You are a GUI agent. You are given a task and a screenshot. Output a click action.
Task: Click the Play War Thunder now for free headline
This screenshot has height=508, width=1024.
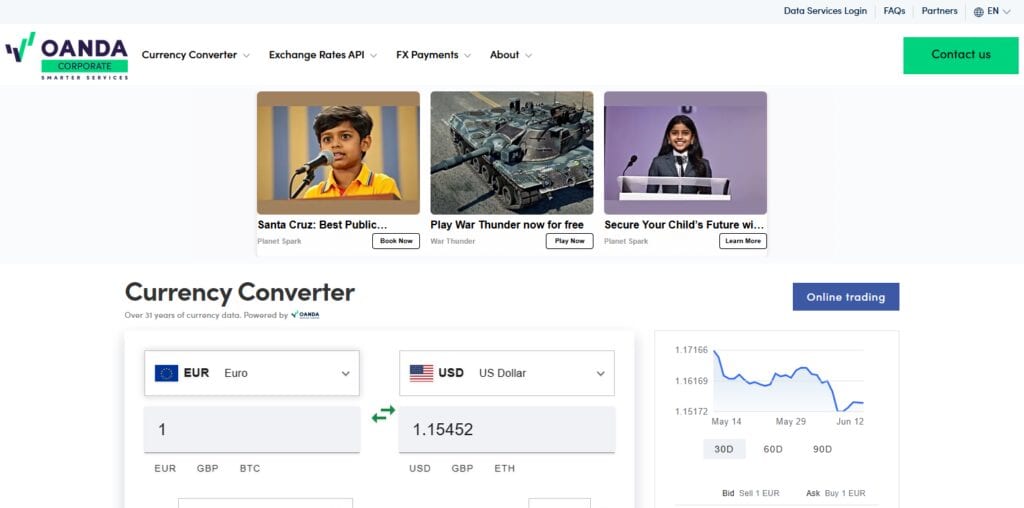(507, 225)
